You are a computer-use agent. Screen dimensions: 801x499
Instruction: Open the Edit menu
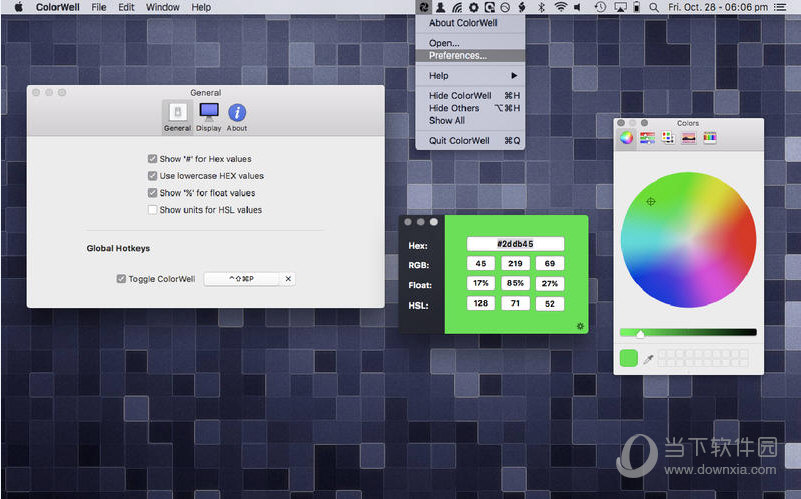[x=126, y=7]
